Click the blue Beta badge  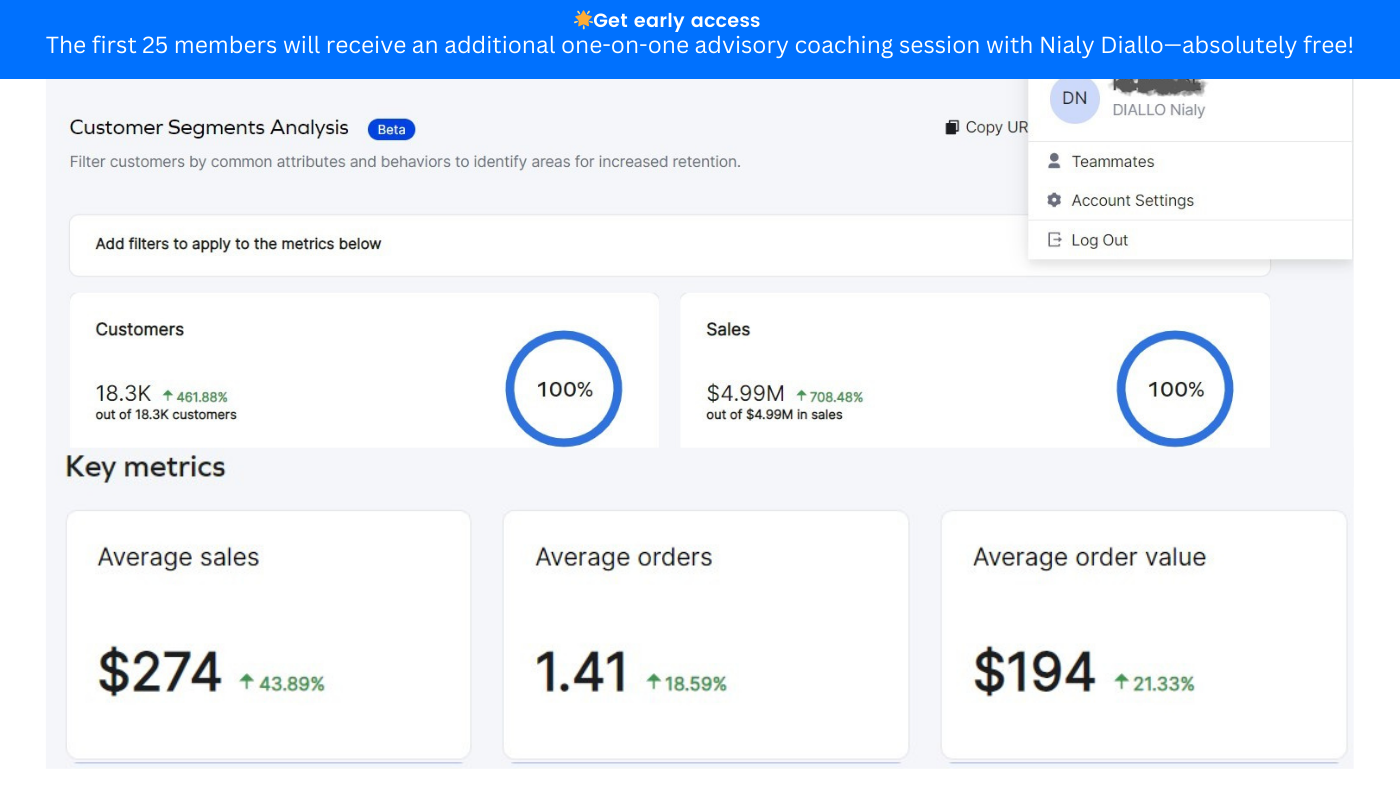391,129
